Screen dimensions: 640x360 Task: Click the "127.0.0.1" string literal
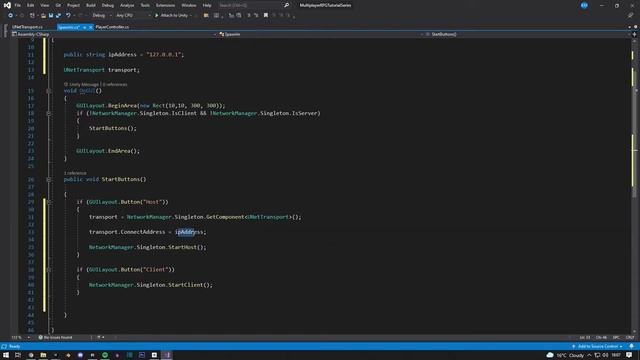pos(163,54)
